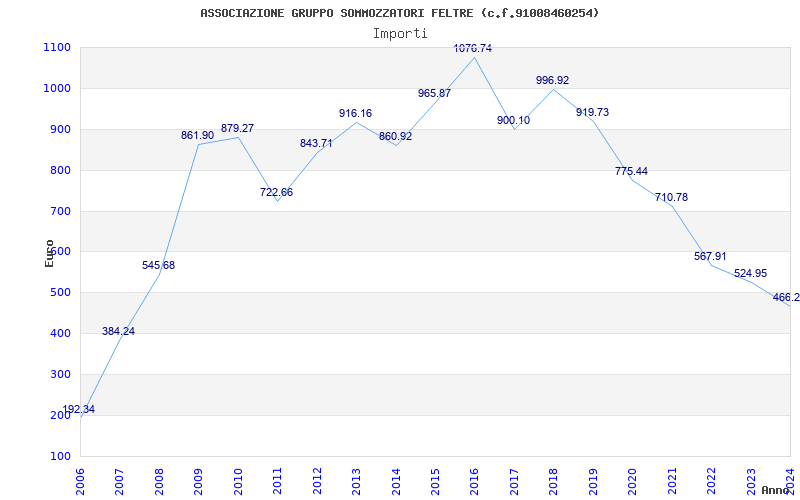Click y-axis tick 900
Screen dimensions: 800x500
pyautogui.click(x=60, y=130)
